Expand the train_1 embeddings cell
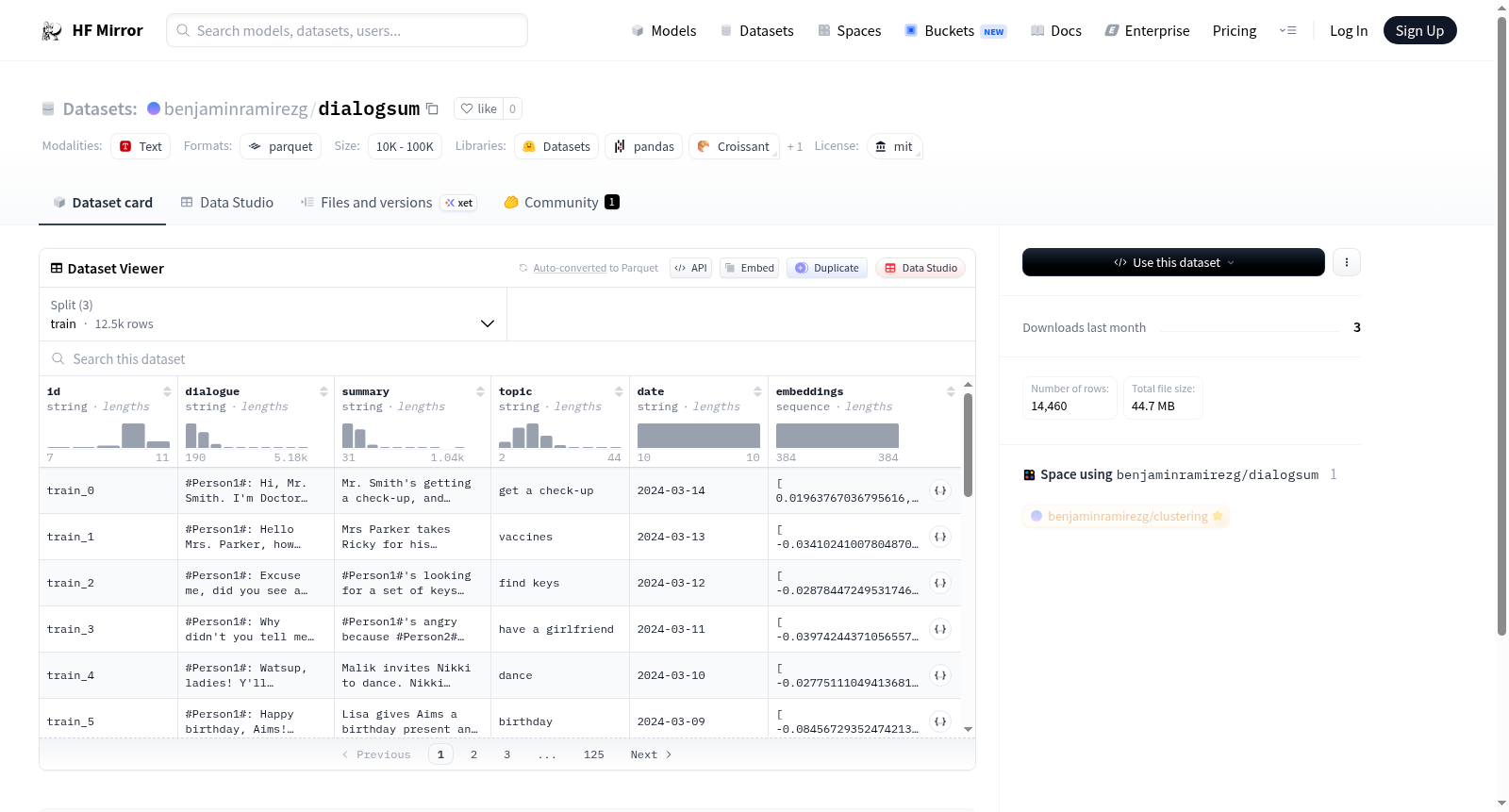Screen dimensions: 1509x812 click(940, 537)
